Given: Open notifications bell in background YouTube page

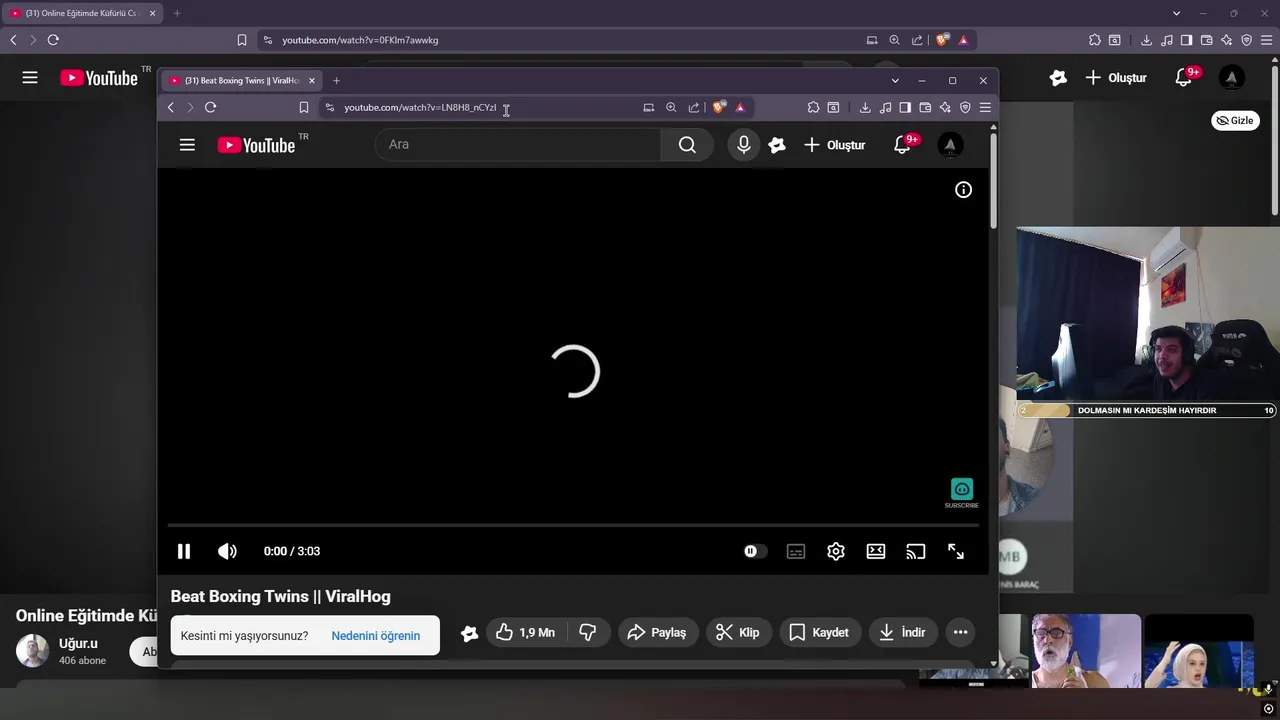Looking at the screenshot, I should pyautogui.click(x=1185, y=77).
